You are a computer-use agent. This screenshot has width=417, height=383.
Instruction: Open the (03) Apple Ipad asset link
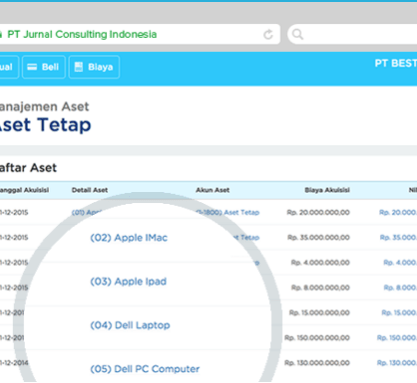click(128, 282)
